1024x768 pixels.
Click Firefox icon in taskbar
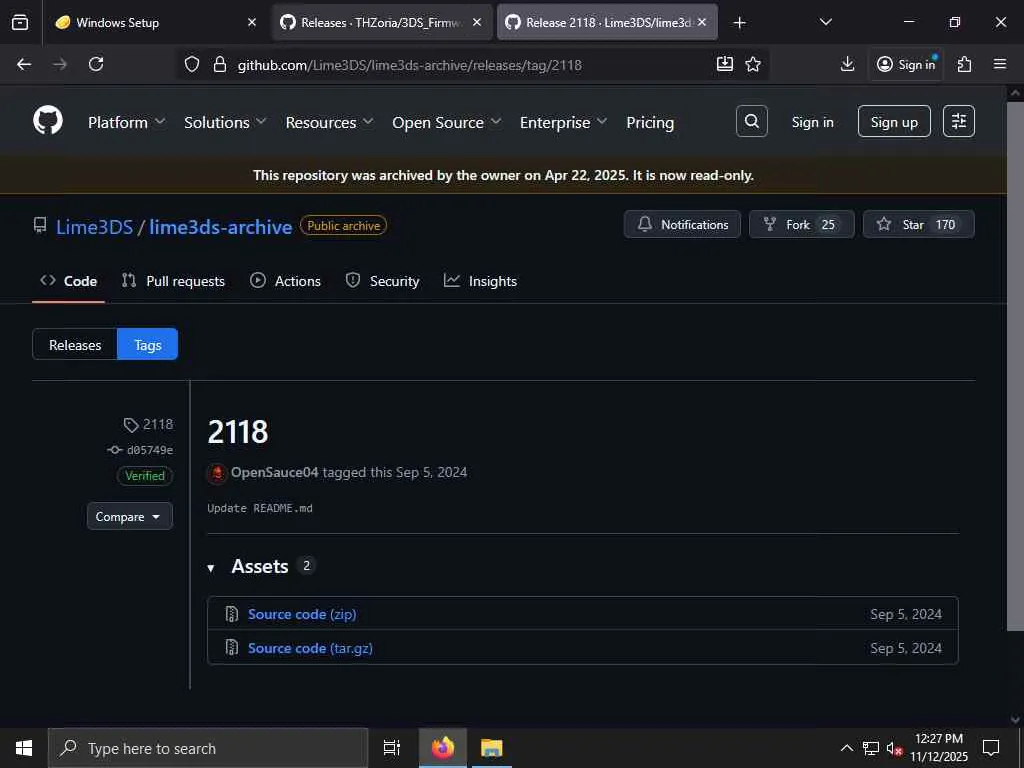click(x=443, y=748)
